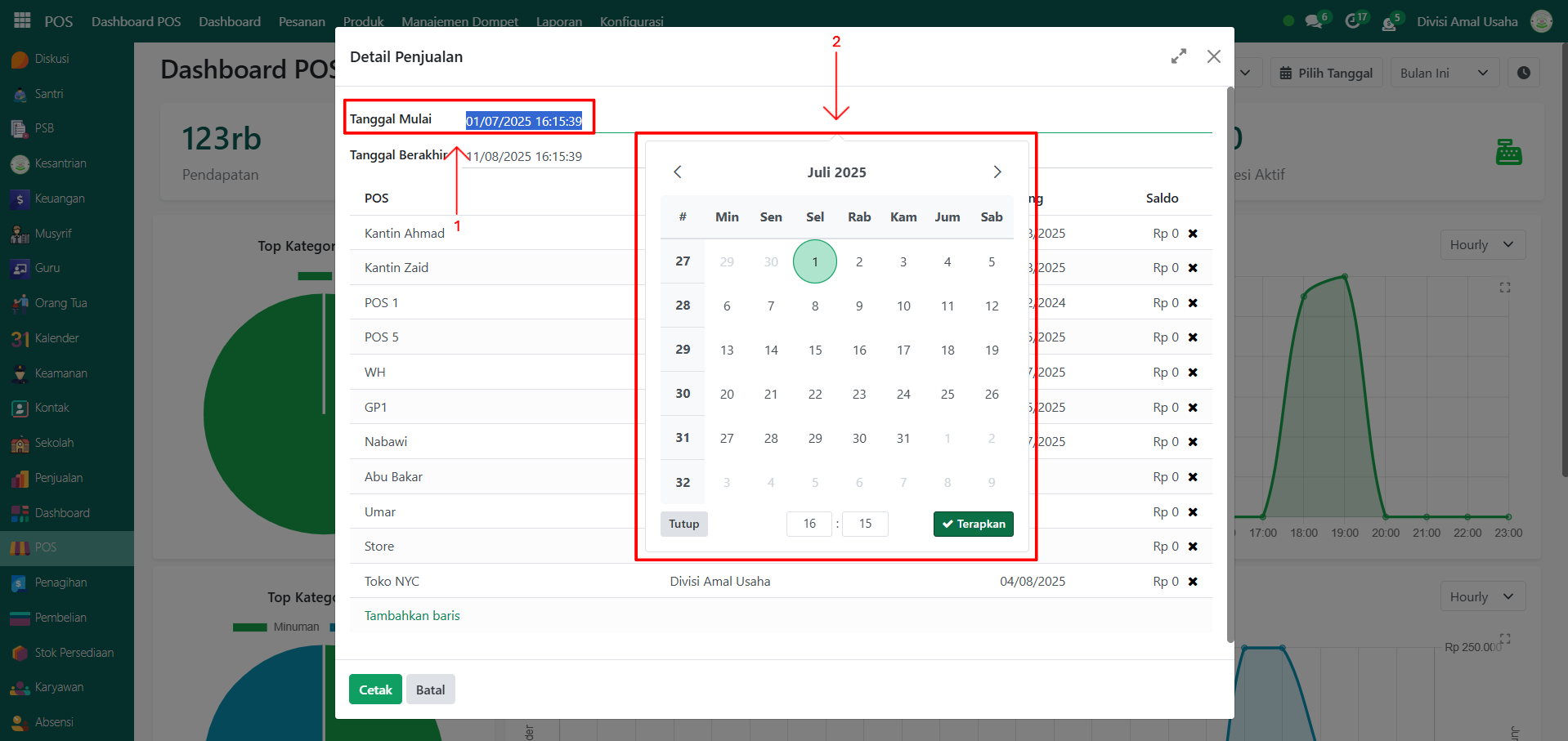
Task: Click the hour input field showing 16
Action: coord(809,524)
